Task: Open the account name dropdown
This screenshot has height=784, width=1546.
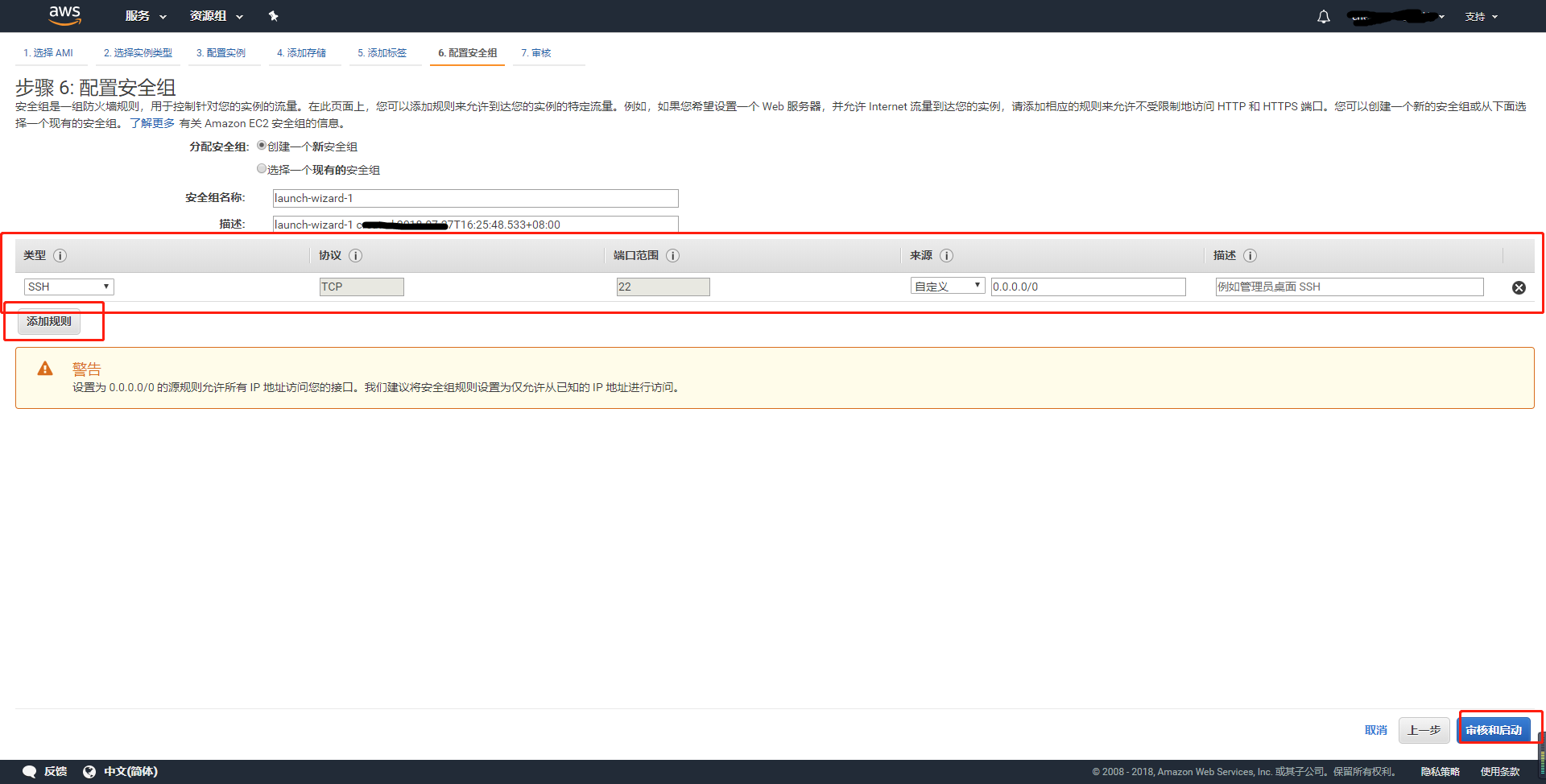Action: 1397,16
